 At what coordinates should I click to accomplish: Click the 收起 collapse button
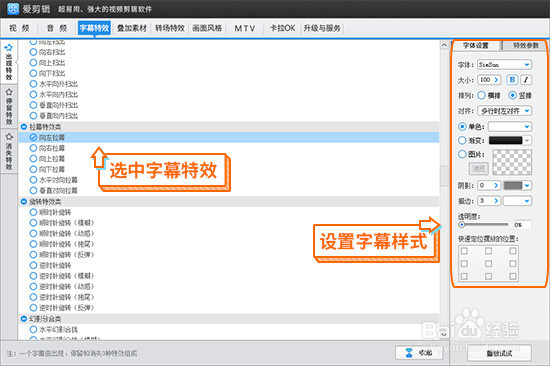tap(419, 353)
